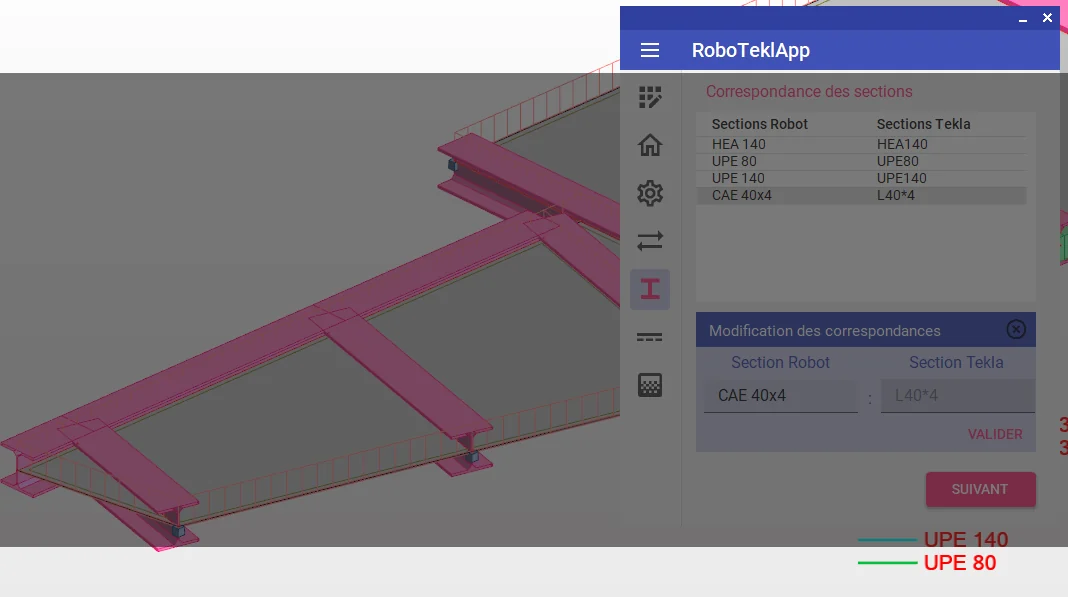The height and width of the screenshot is (597, 1068).
Task: Click the L40*4 Tekla table cell
Action: 896,196
